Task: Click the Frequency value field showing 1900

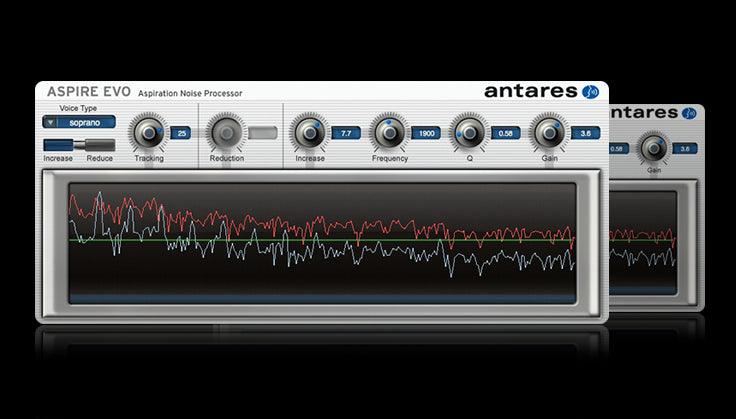Action: click(x=426, y=133)
